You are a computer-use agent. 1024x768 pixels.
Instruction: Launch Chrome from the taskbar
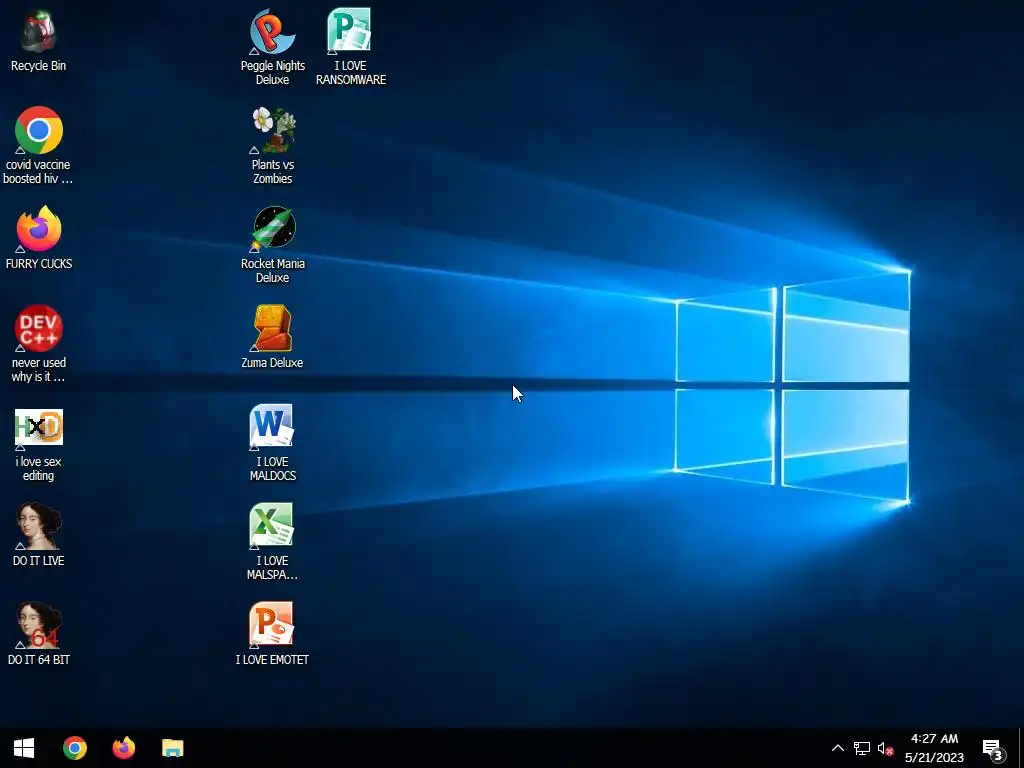click(75, 748)
